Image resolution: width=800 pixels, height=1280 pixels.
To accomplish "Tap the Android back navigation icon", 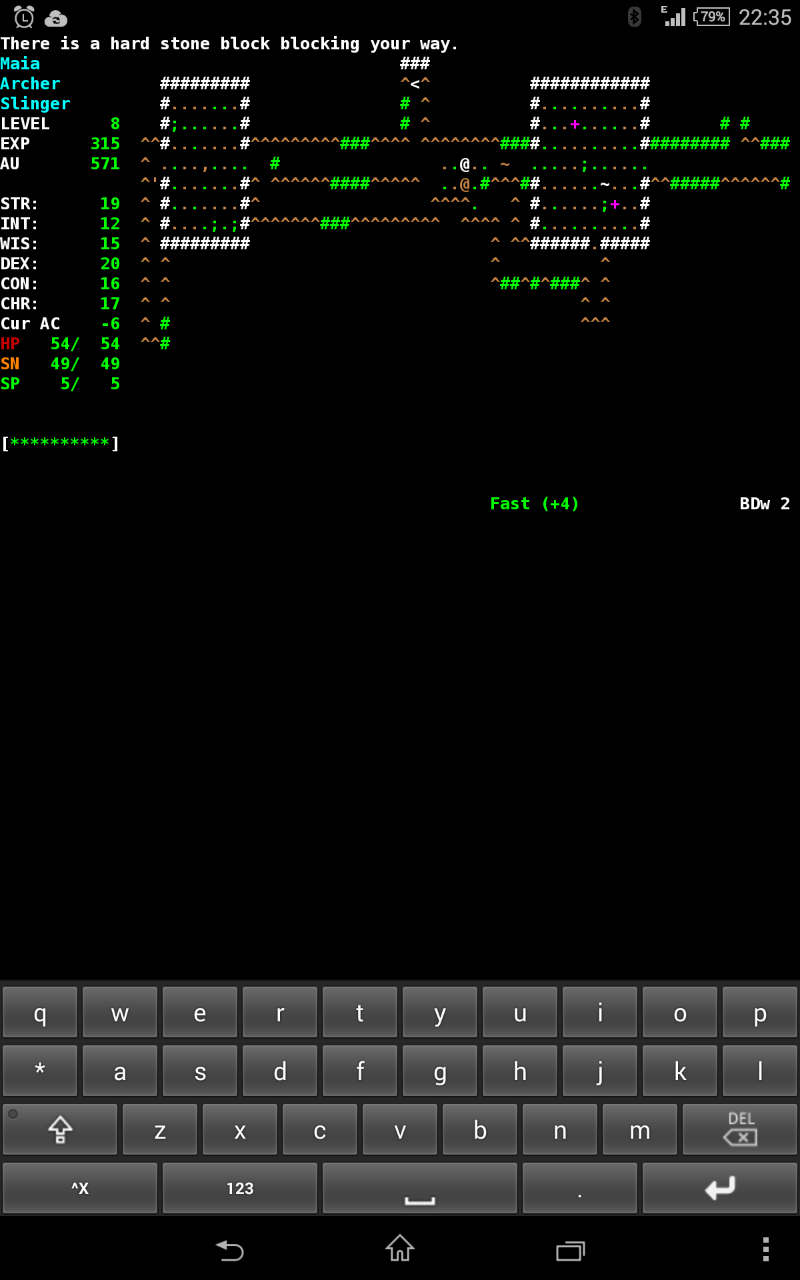I will 230,1249.
